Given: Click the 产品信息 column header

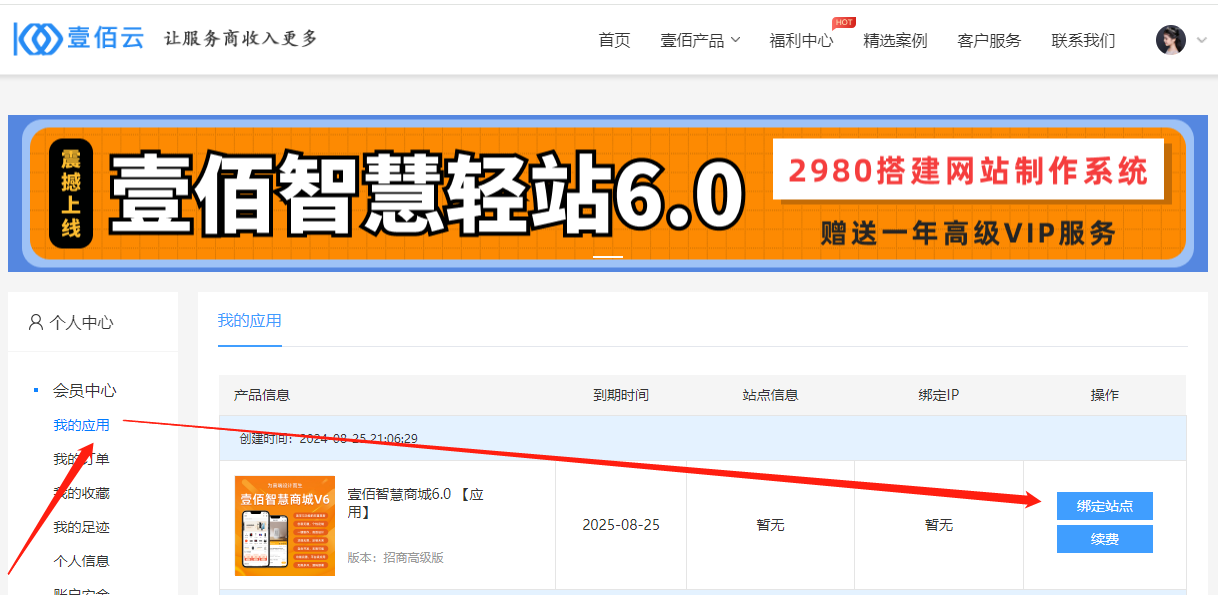Looking at the screenshot, I should tap(262, 395).
